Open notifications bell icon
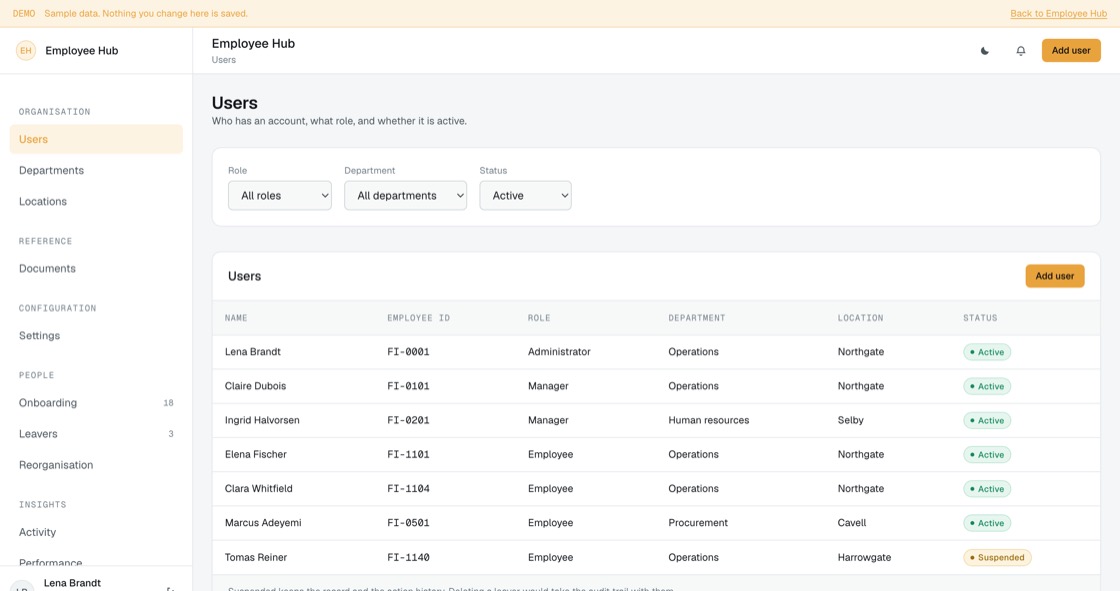Image resolution: width=1120 pixels, height=591 pixels. pyautogui.click(x=1021, y=51)
